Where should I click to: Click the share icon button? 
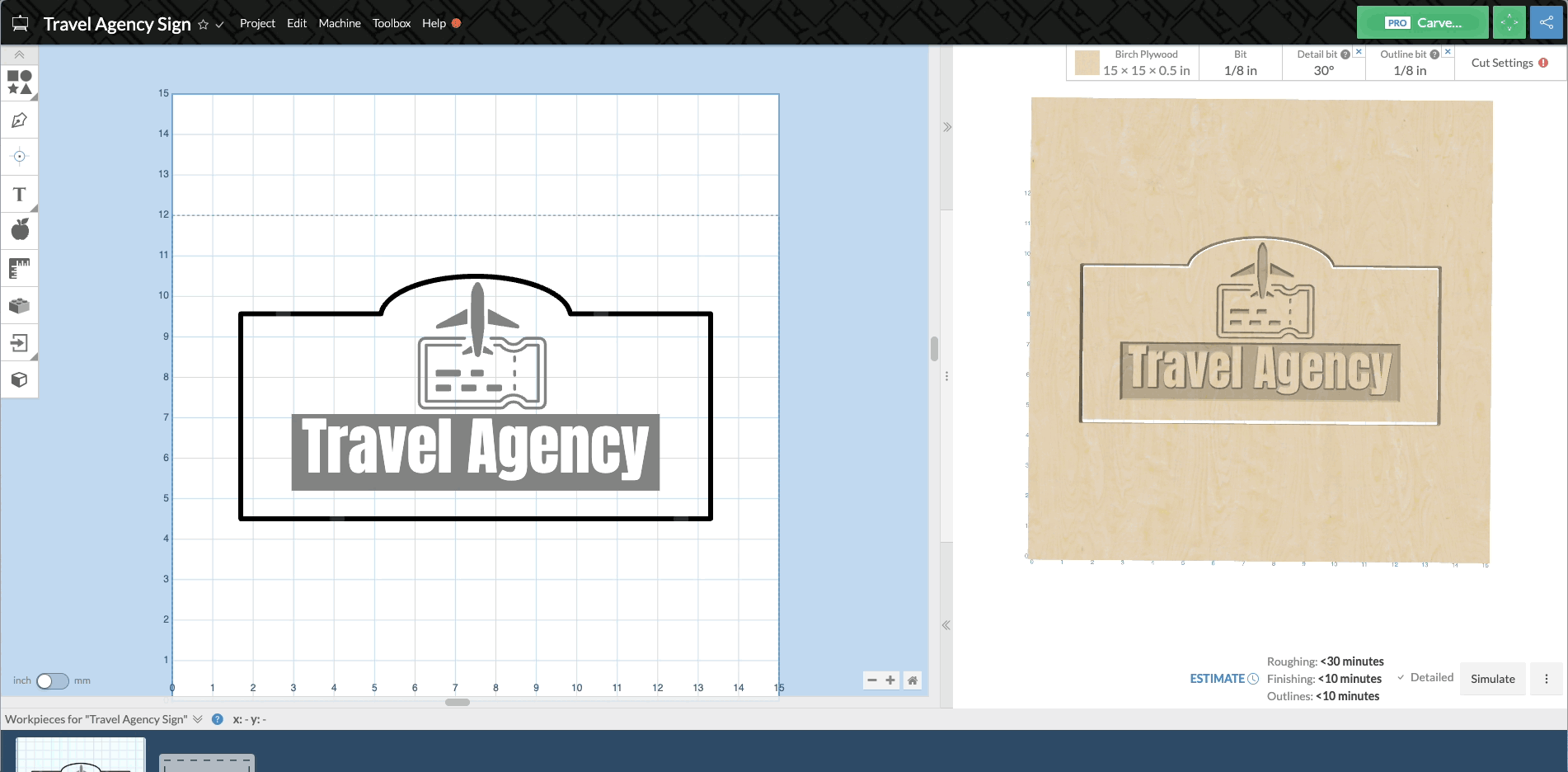click(1546, 23)
